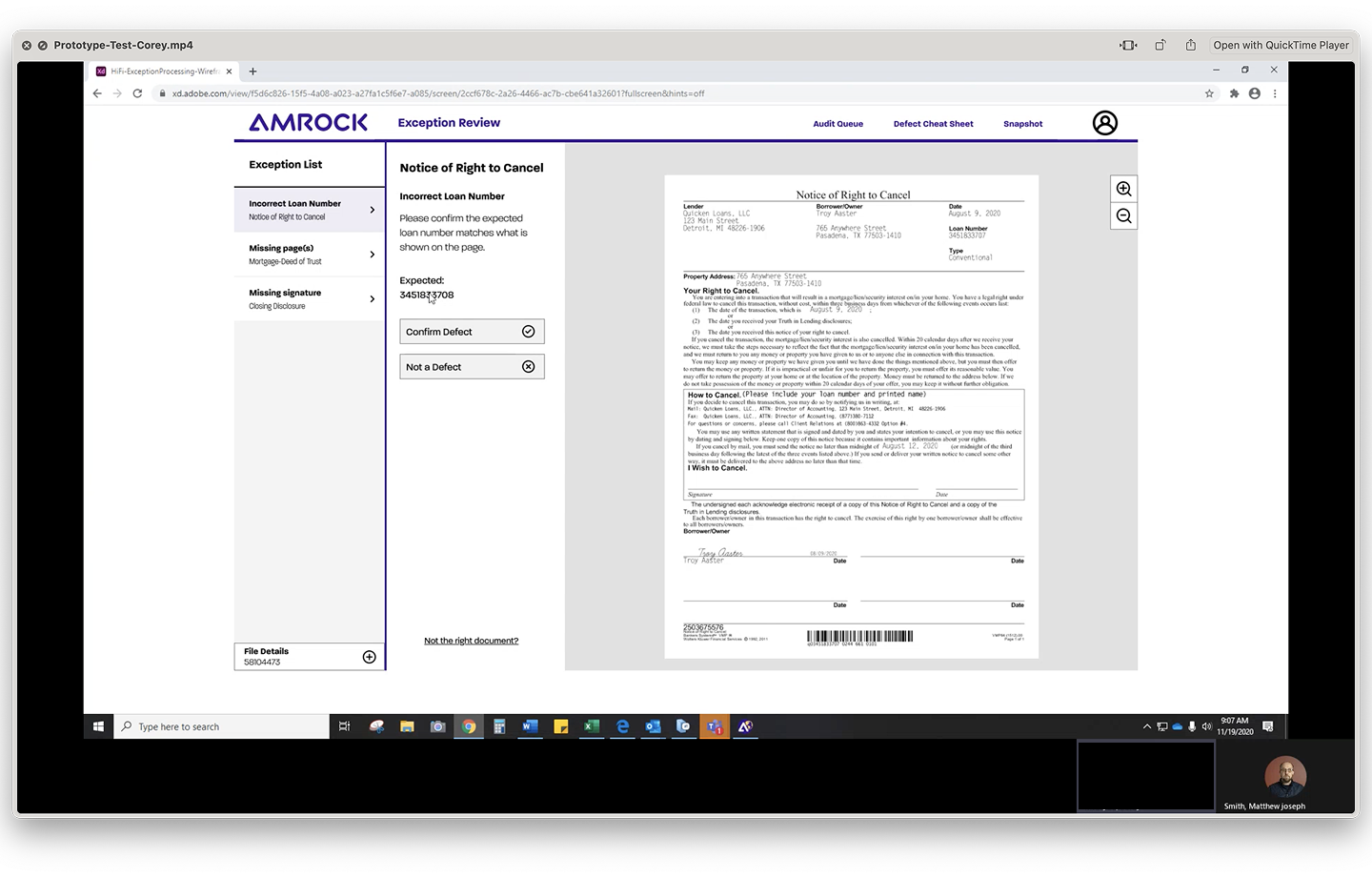Click Open with QuickTime Player button

click(1281, 45)
